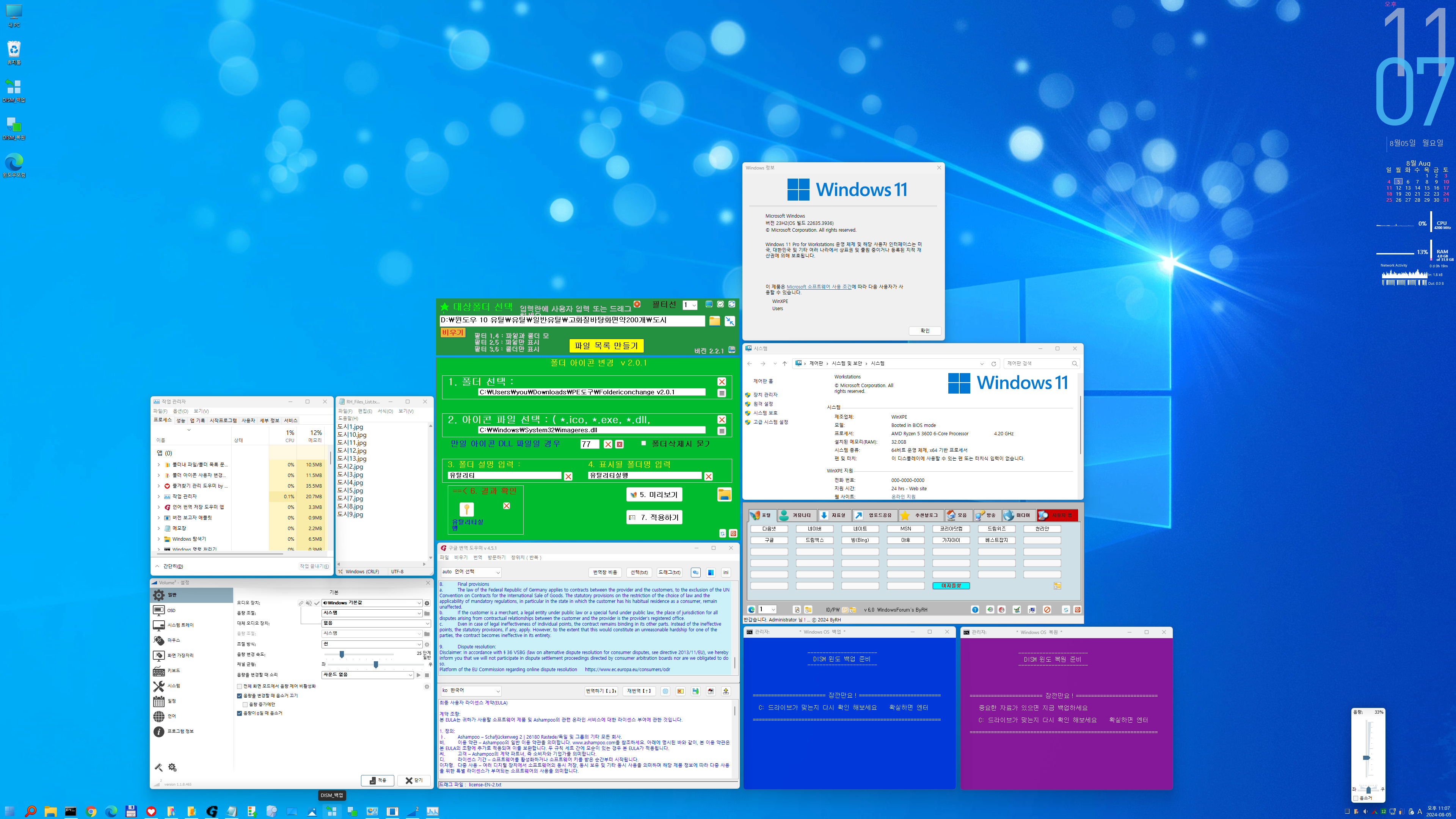The width and height of the screenshot is (1456, 819).
Task: Click the play sound preview button in Volume²
Action: click(419, 675)
